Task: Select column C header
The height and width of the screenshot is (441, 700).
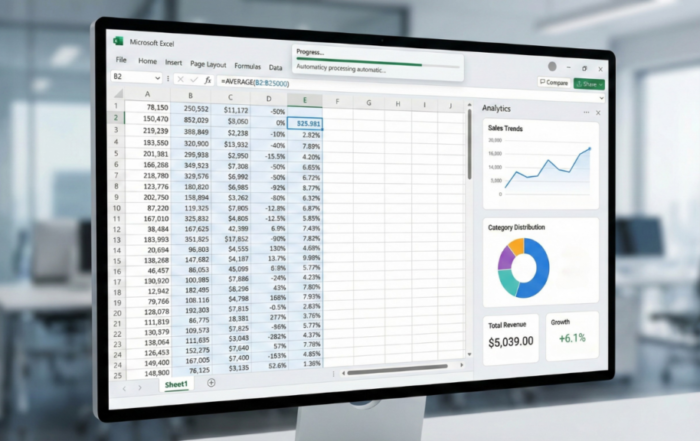Action: coord(230,97)
